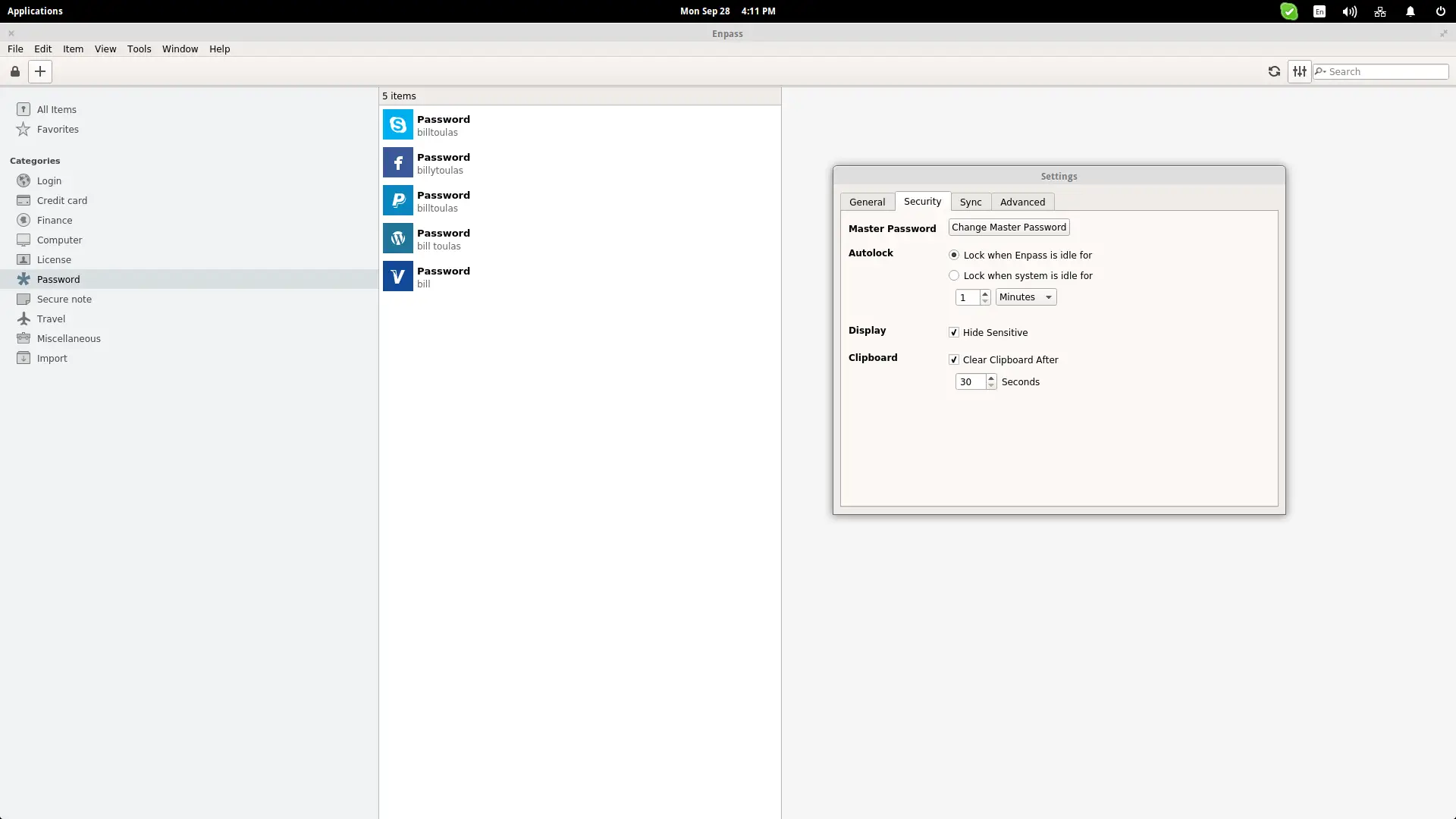The width and height of the screenshot is (1456, 819).
Task: Open the power menu in top panel
Action: [1441, 11]
